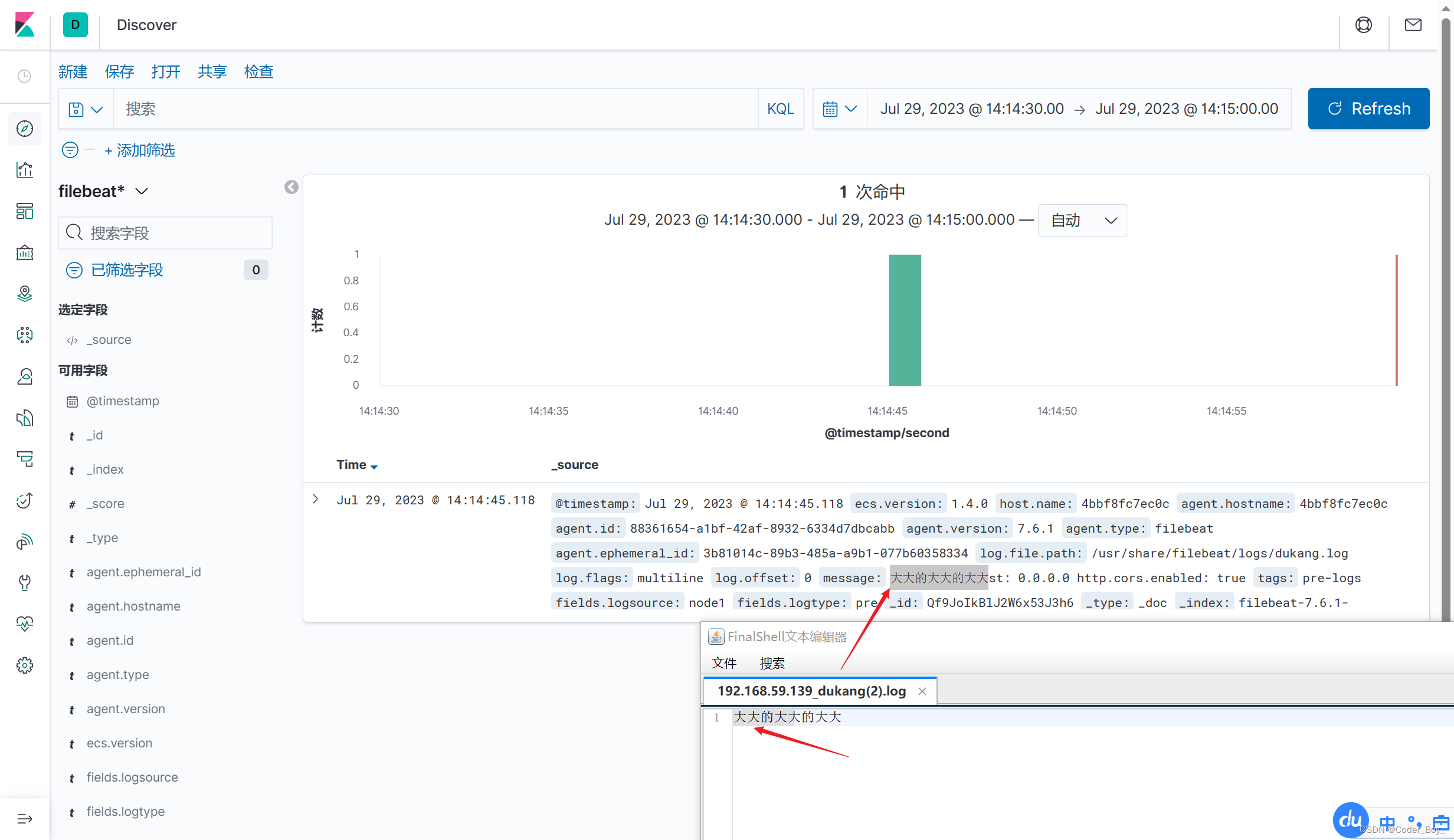Open the Metrics icon in sidebar
Screen dimensions: 1454x840
point(25,376)
